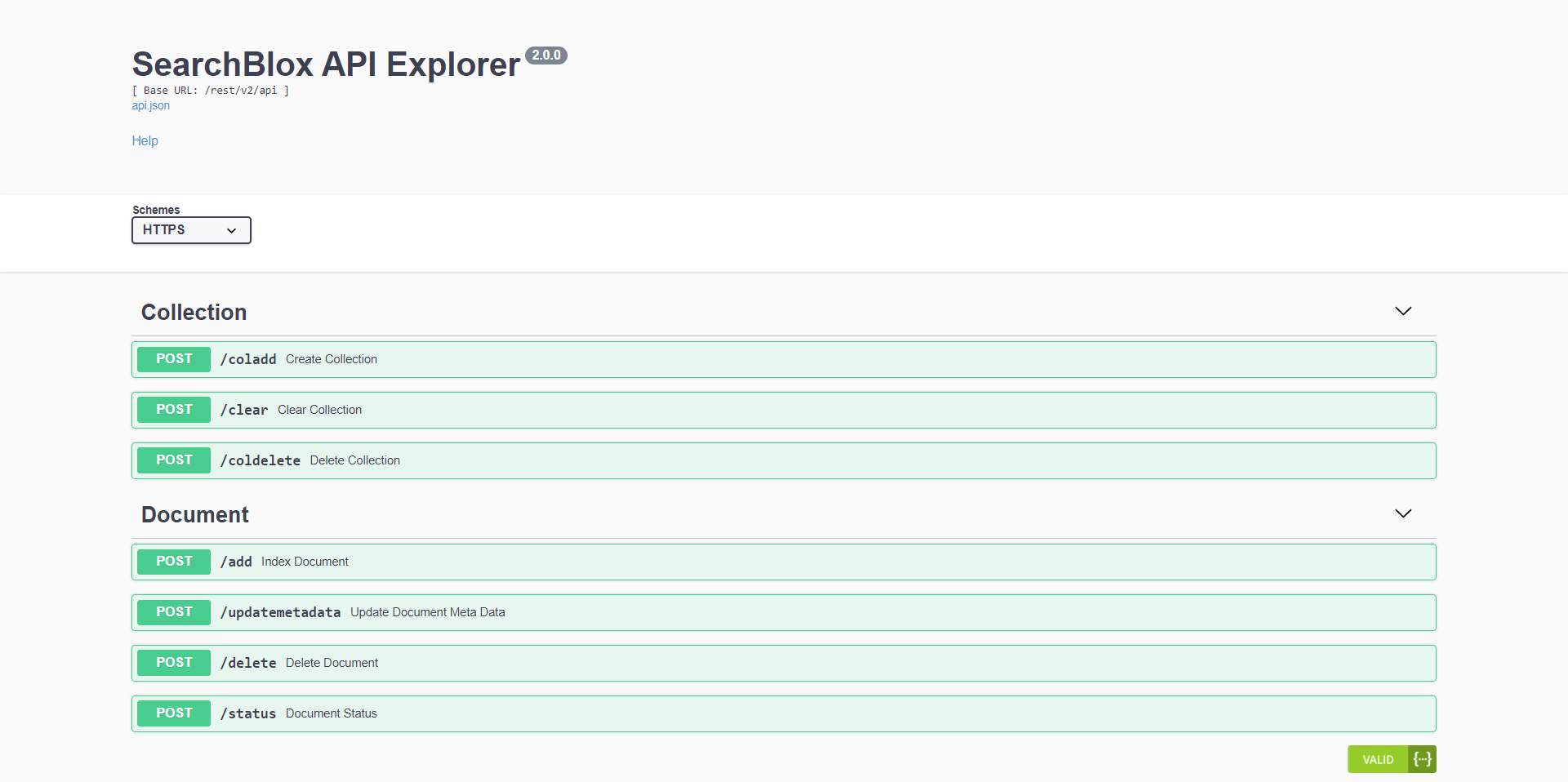Click the POST badge for /status

pos(174,713)
